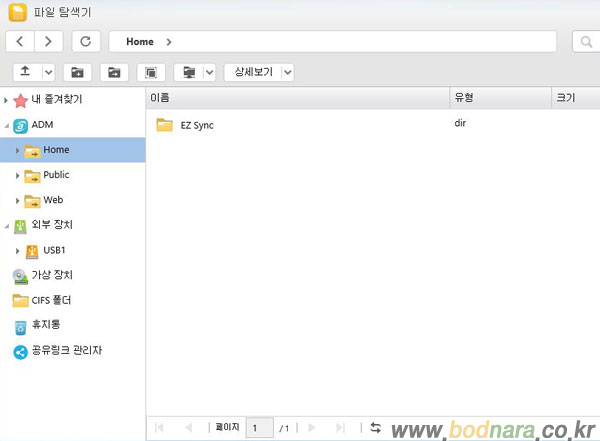Create a new folder with toolbar icon
Viewport: 600px width, 441px height.
77,72
